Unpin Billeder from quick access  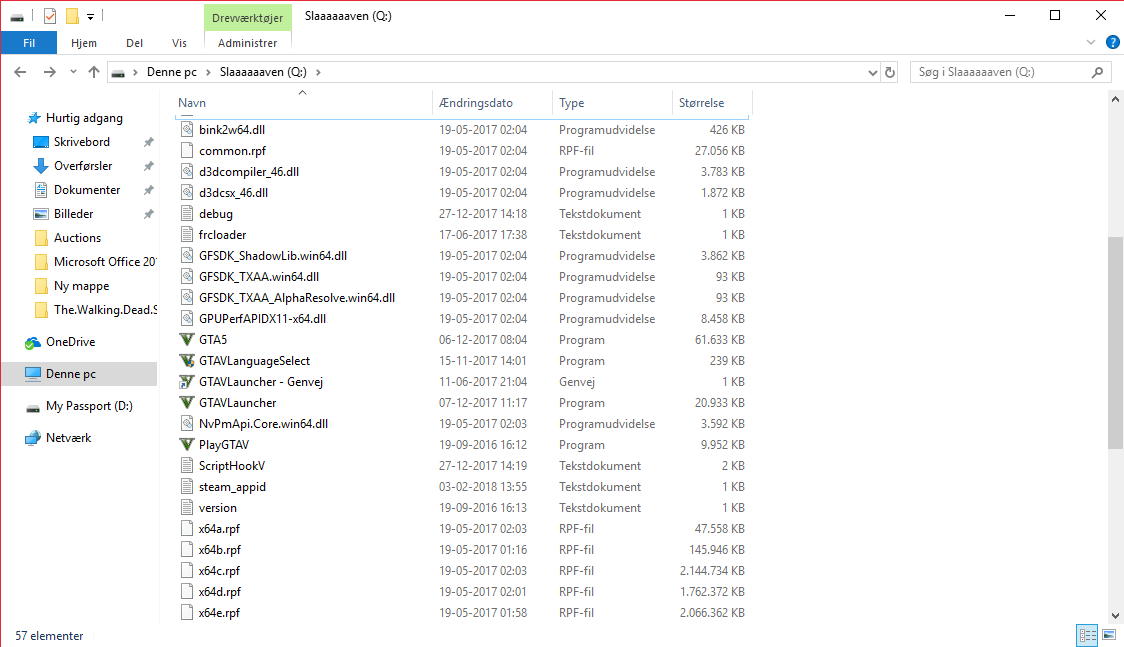pos(148,214)
